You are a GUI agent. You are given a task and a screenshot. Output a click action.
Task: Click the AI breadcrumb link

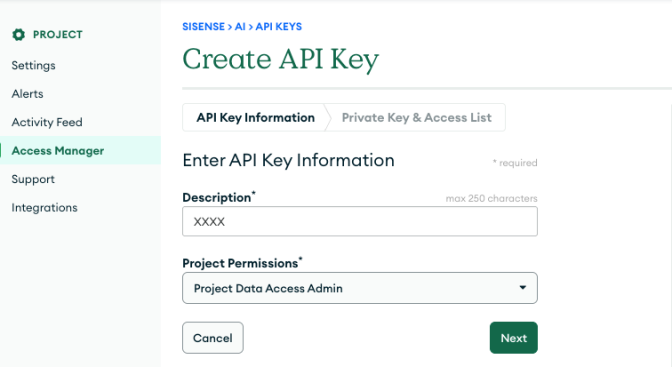(x=240, y=27)
